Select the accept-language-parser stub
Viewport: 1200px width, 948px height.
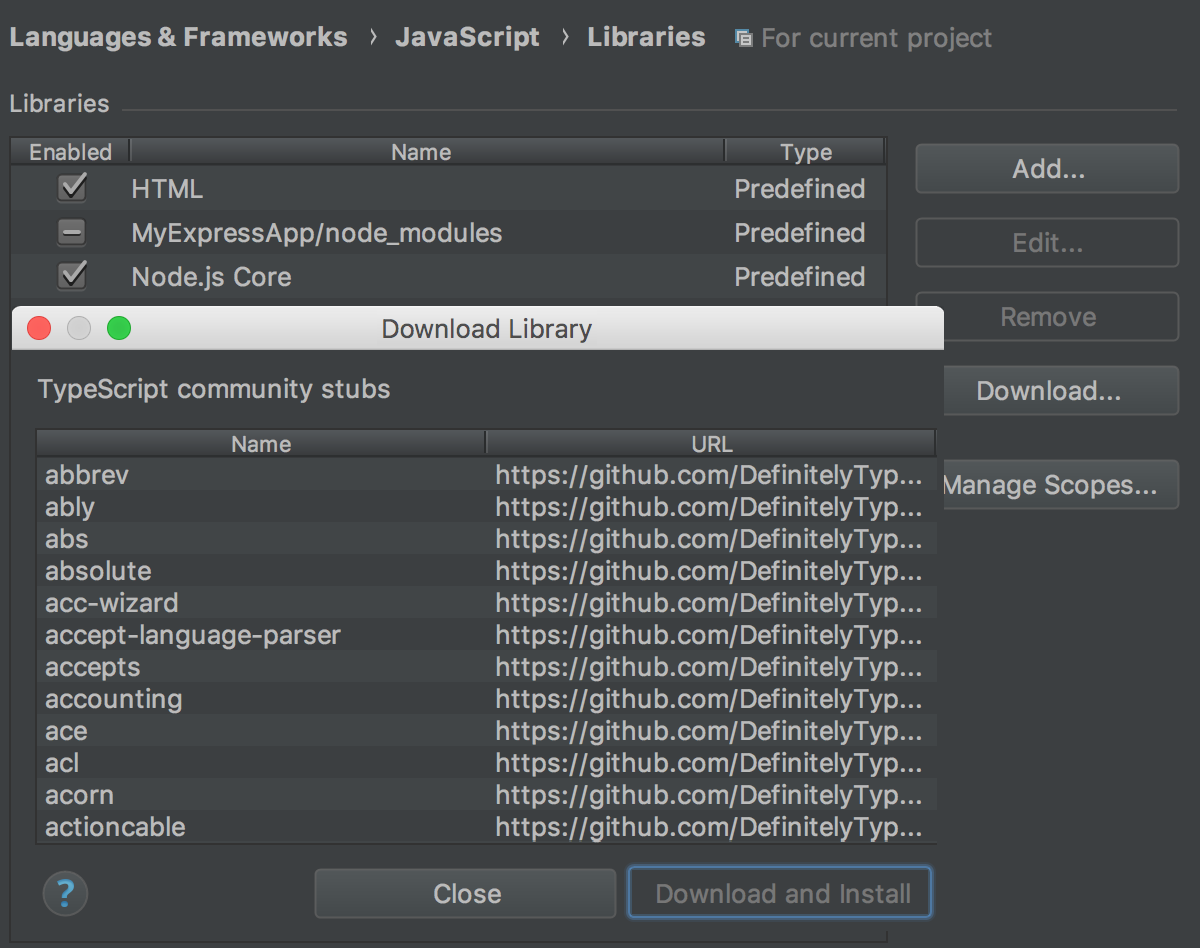tap(193, 635)
